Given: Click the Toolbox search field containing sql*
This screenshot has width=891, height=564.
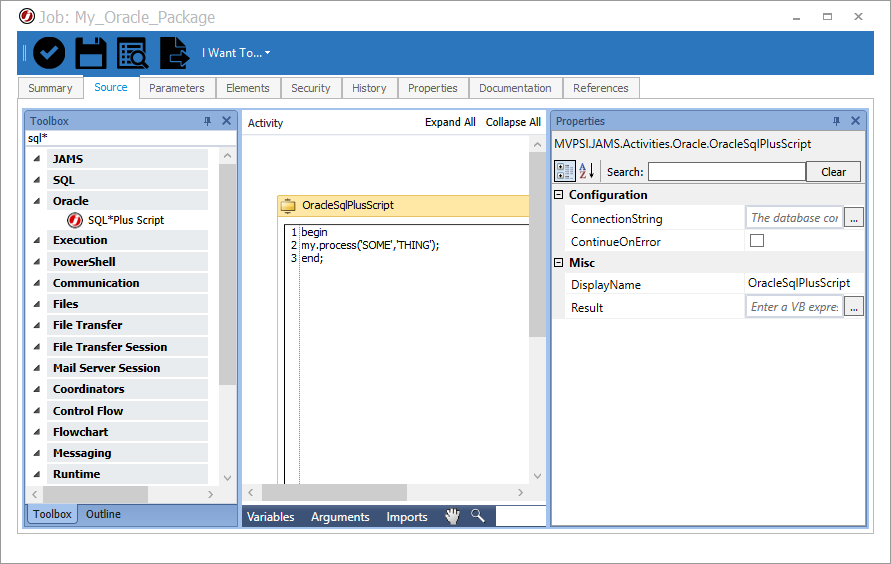Looking at the screenshot, I should (131, 138).
